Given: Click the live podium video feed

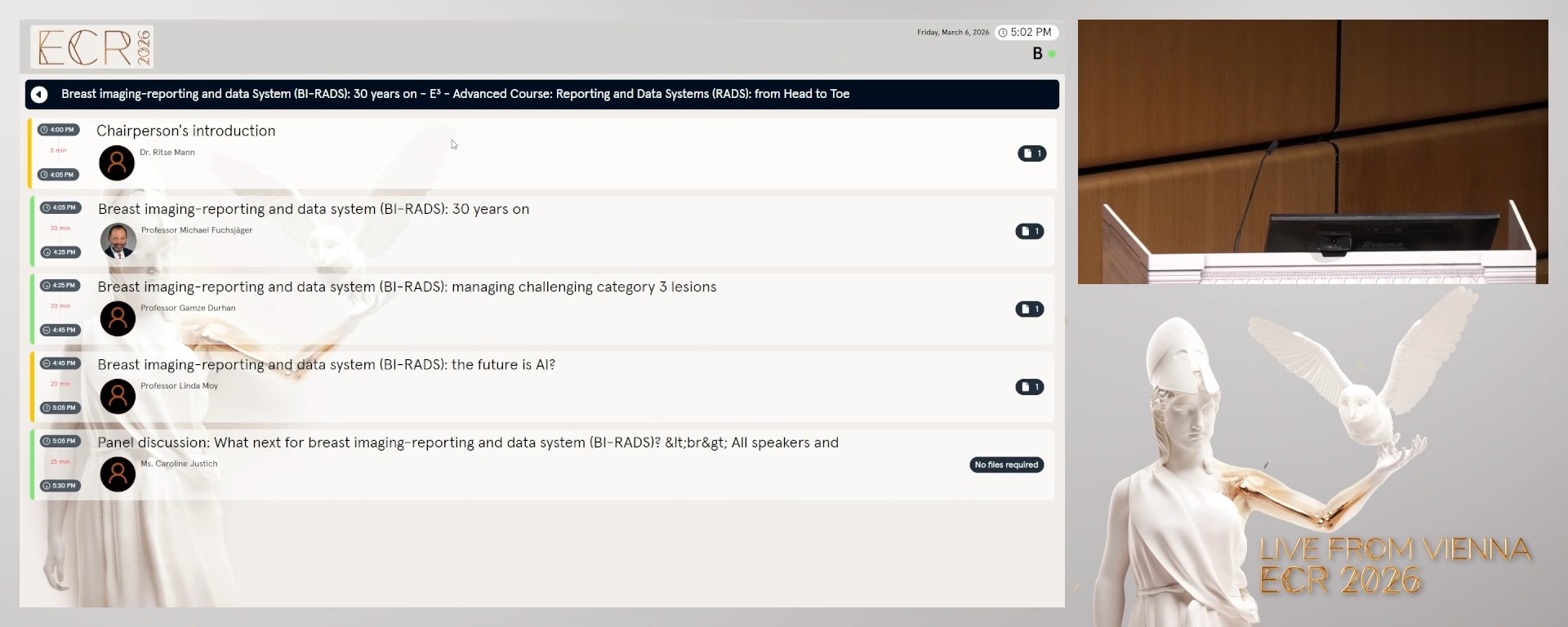Looking at the screenshot, I should coord(1312,152).
